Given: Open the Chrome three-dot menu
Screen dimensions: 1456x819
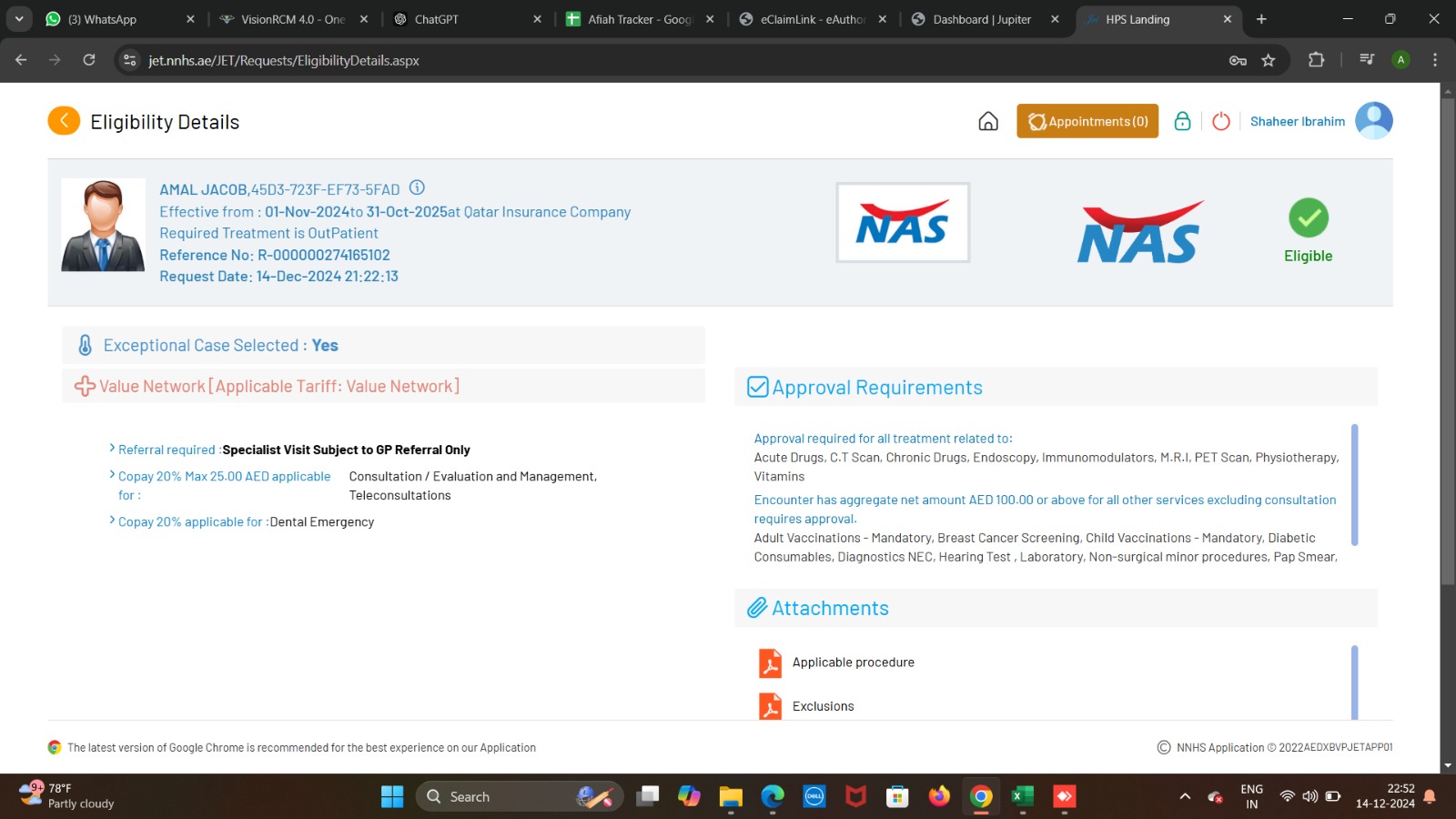Looking at the screenshot, I should pyautogui.click(x=1435, y=60).
